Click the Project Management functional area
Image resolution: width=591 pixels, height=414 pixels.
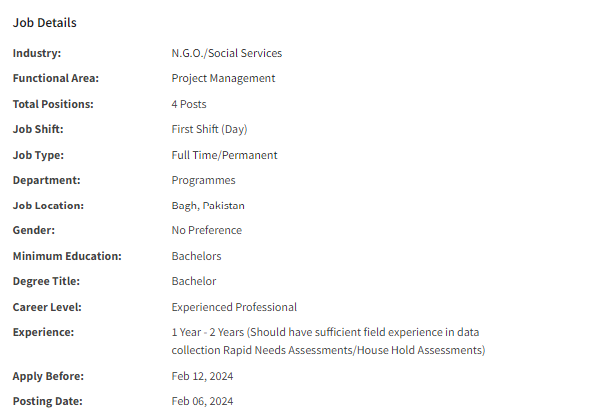tap(223, 78)
